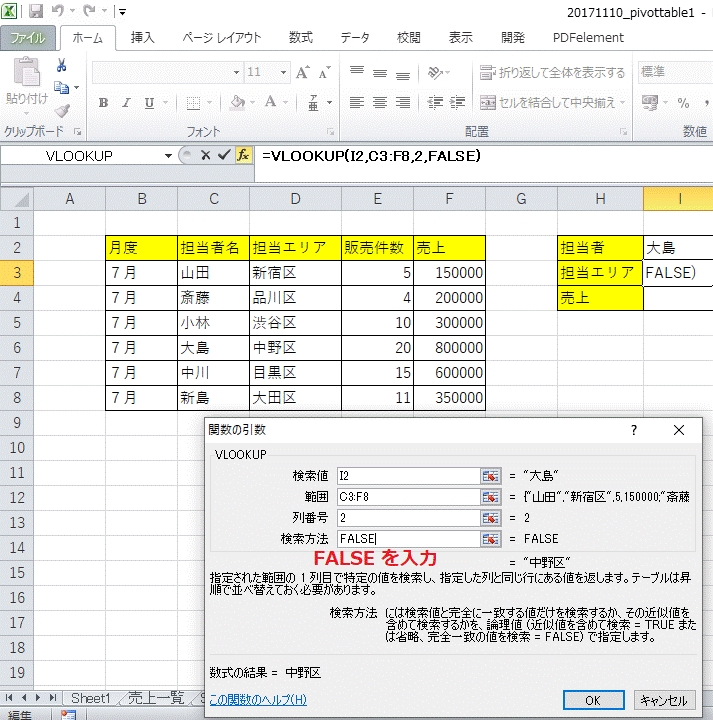This screenshot has width=713, height=720.
Task: Cancel formula entry with the X icon
Action: point(205,155)
